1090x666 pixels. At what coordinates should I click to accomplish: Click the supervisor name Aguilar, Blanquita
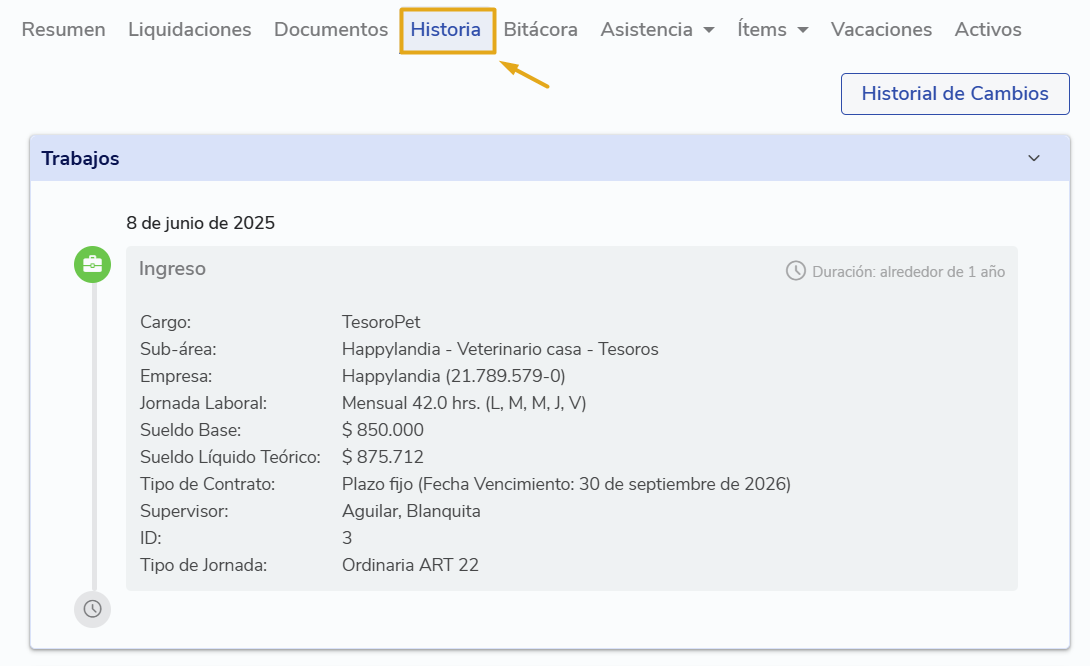point(411,511)
